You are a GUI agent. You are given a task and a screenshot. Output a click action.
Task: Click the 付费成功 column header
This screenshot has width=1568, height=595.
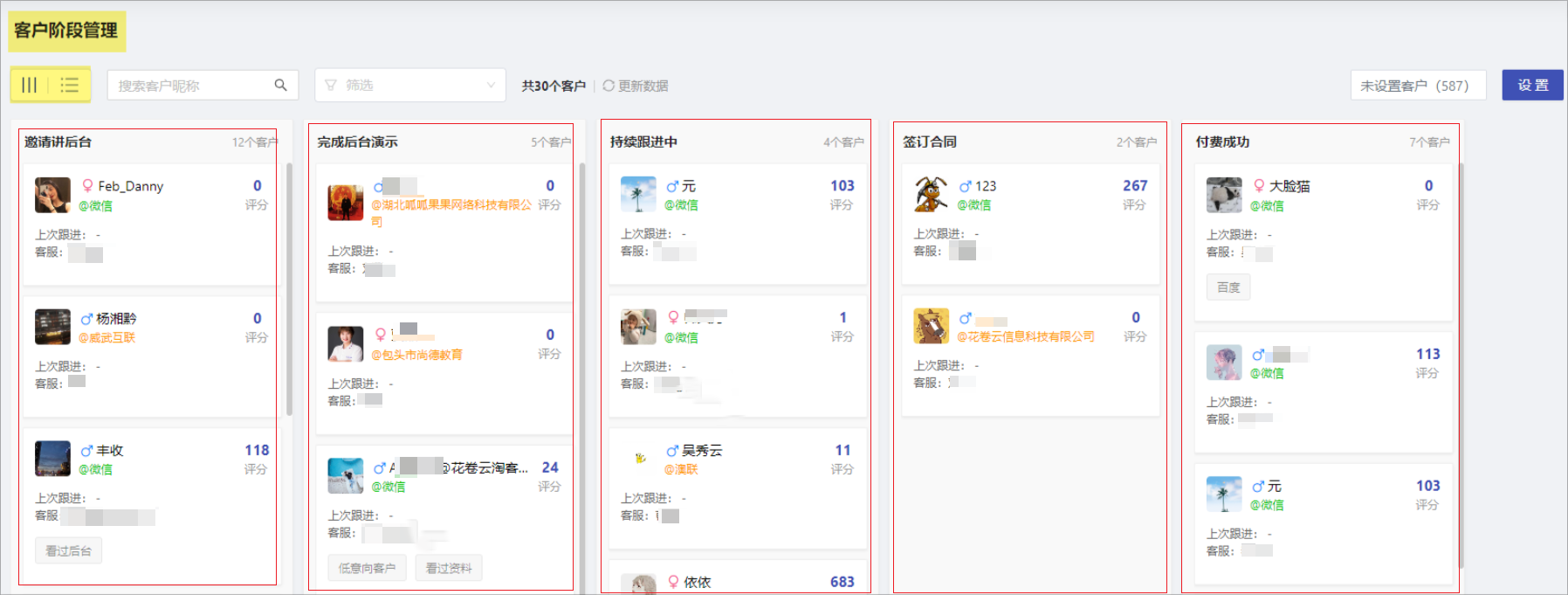1222,142
